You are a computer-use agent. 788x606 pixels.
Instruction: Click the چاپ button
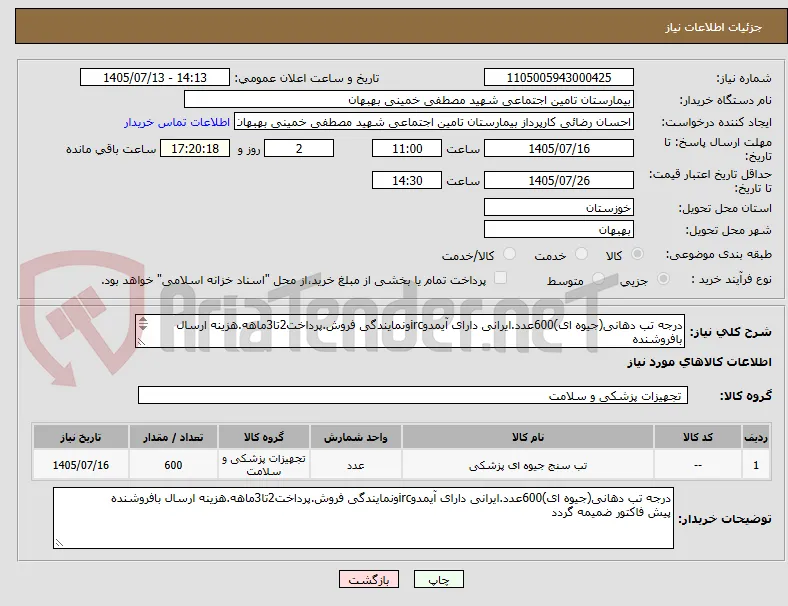tap(439, 579)
